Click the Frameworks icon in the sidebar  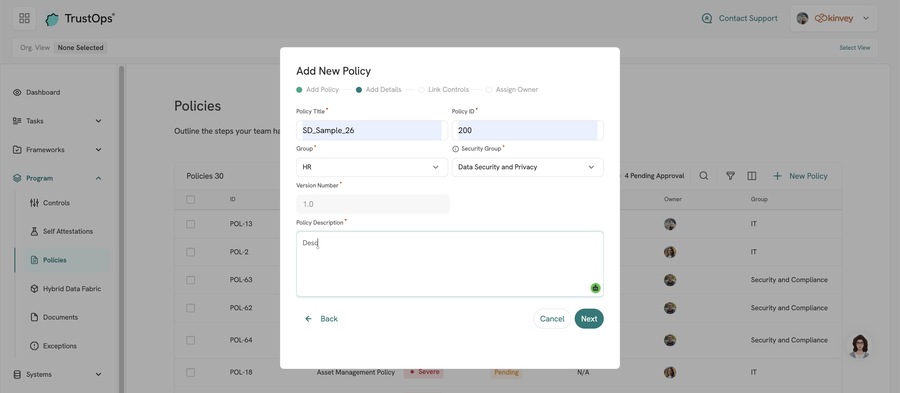[17, 150]
